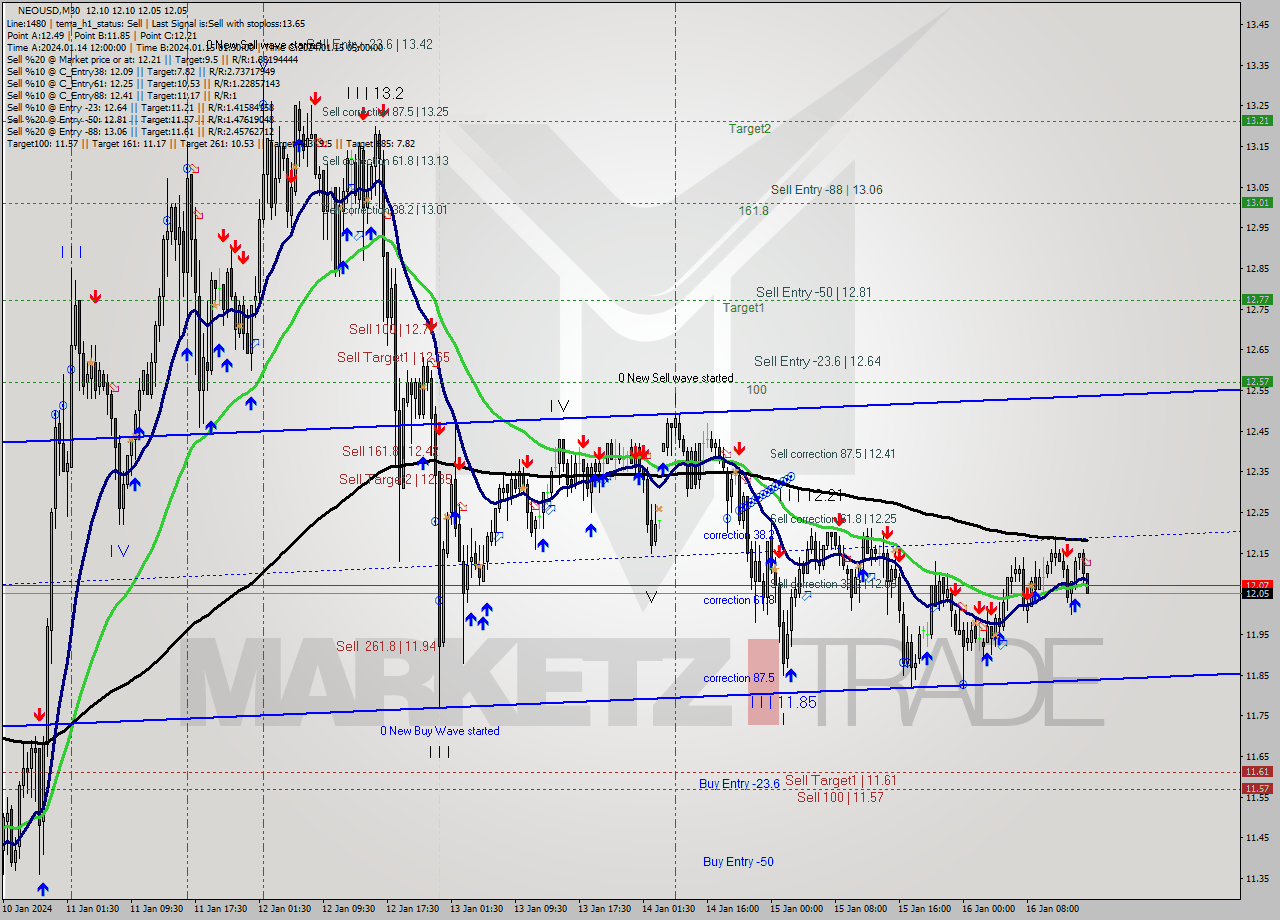
Task: Click the 'I I I 12.21' wave label
Action: (810, 495)
